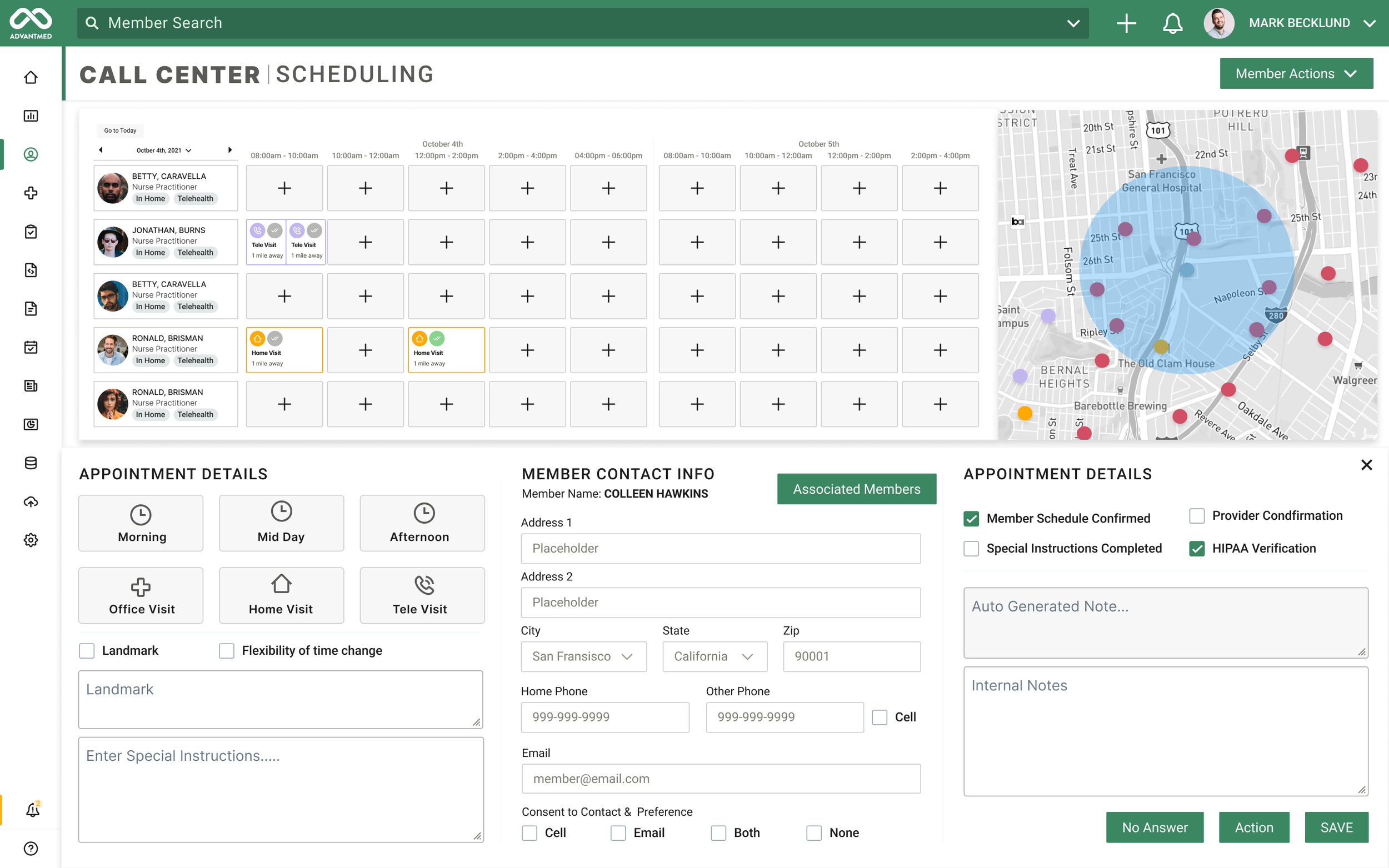
Task: Click the cloud upload sidebar icon
Action: coord(31,501)
